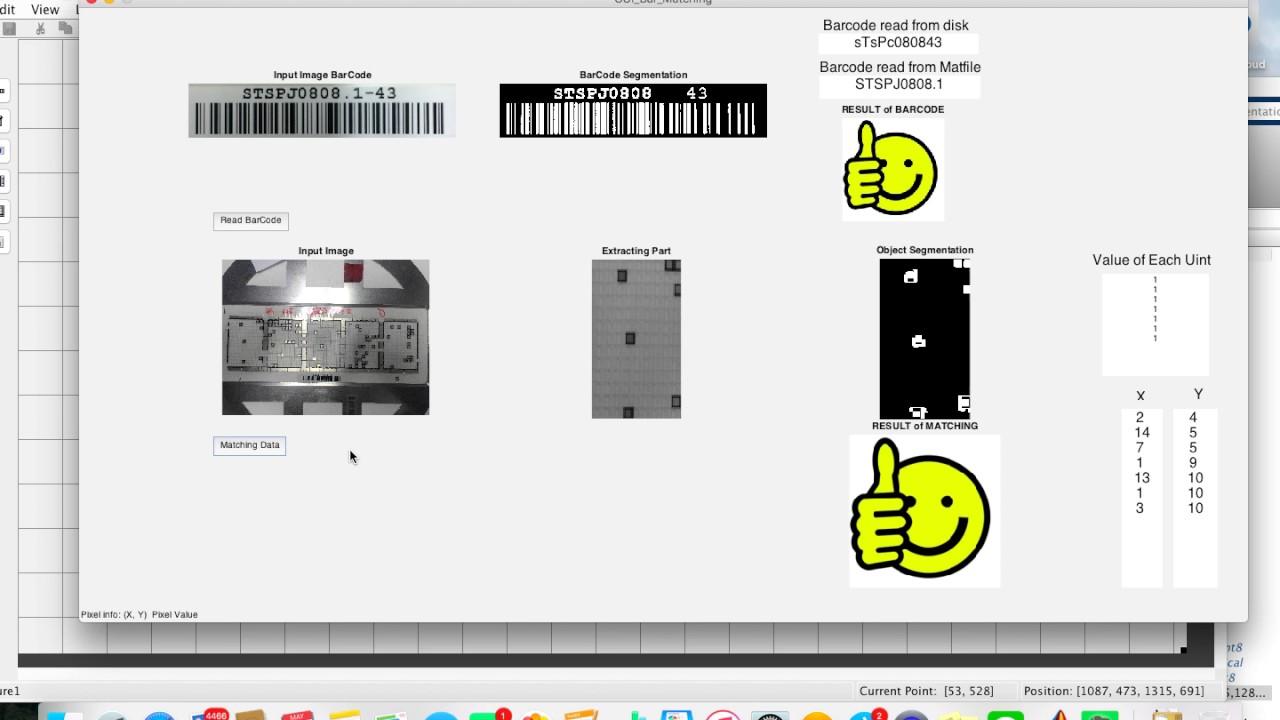Click the Value of Each Uint list box
Viewport: 1280px width, 720px height.
coord(1155,325)
